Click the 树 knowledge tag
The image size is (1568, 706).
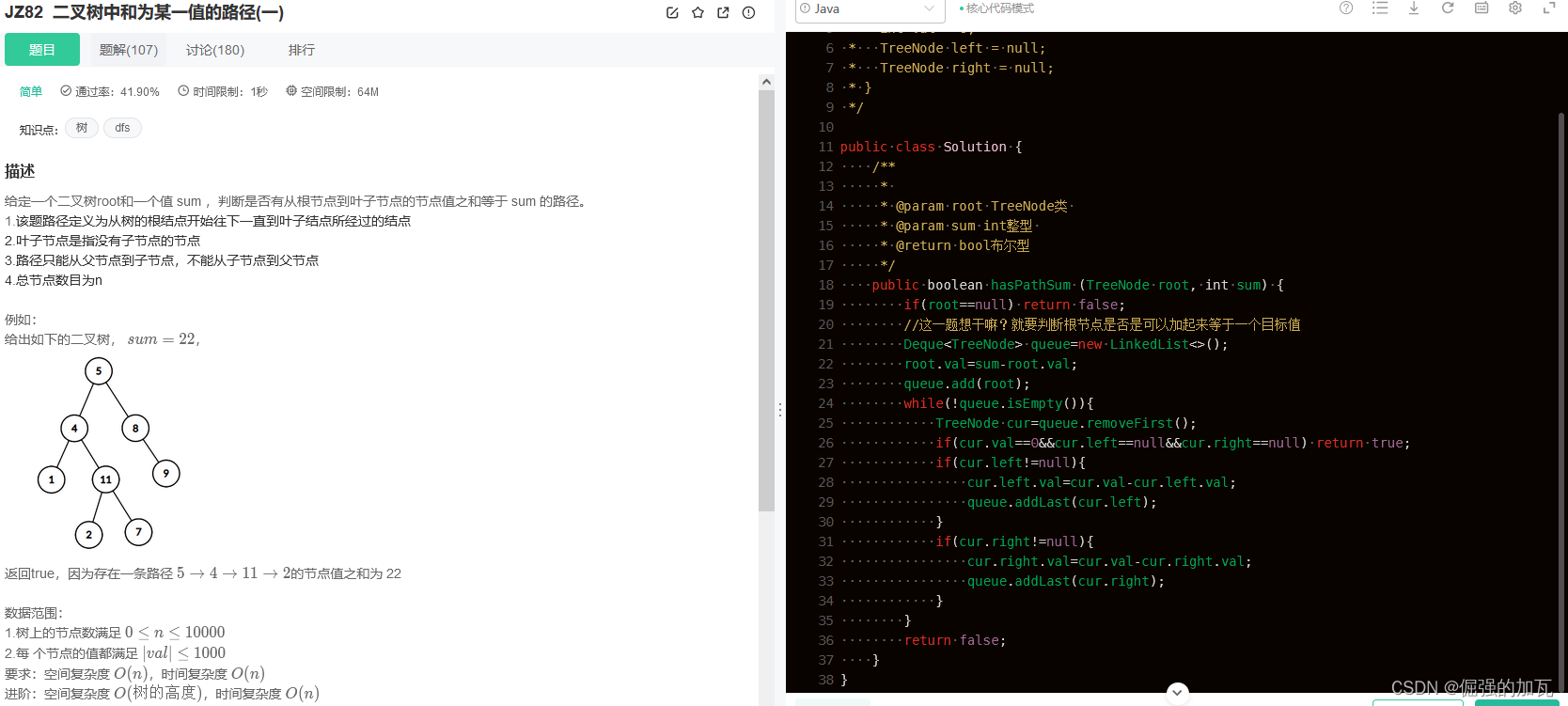(82, 128)
